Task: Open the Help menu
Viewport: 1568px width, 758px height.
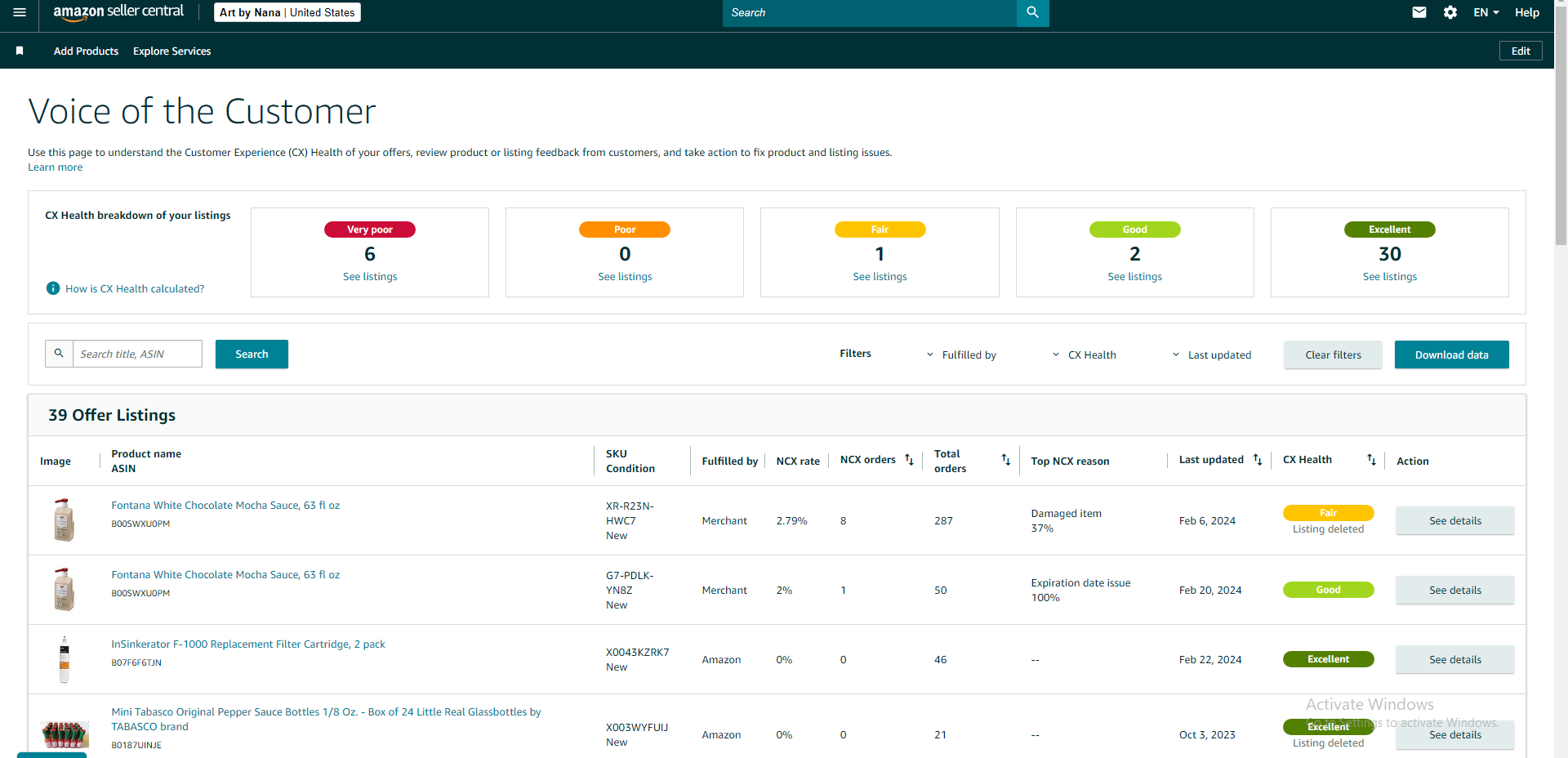Action: [1527, 12]
